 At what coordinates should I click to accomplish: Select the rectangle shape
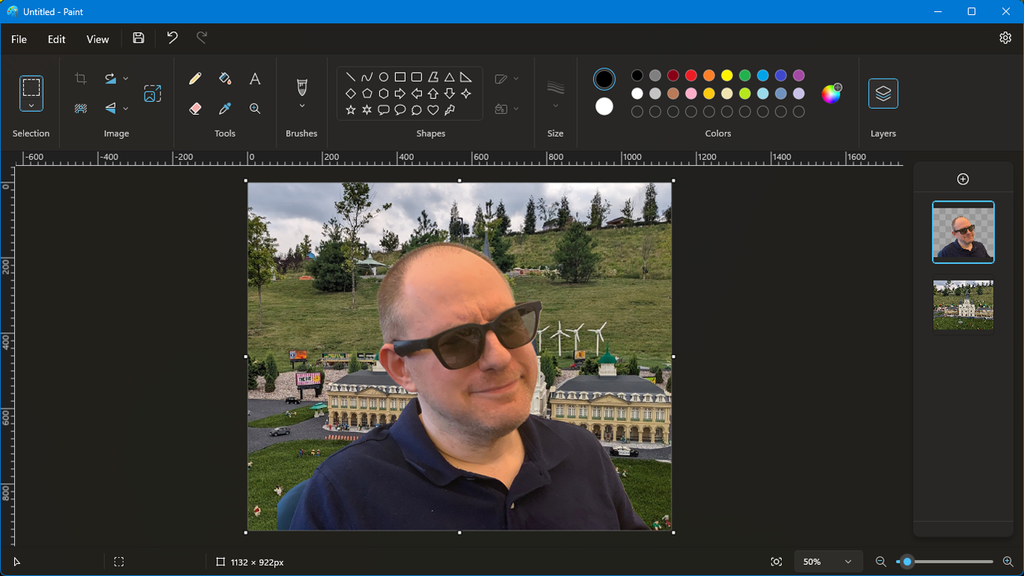398,76
